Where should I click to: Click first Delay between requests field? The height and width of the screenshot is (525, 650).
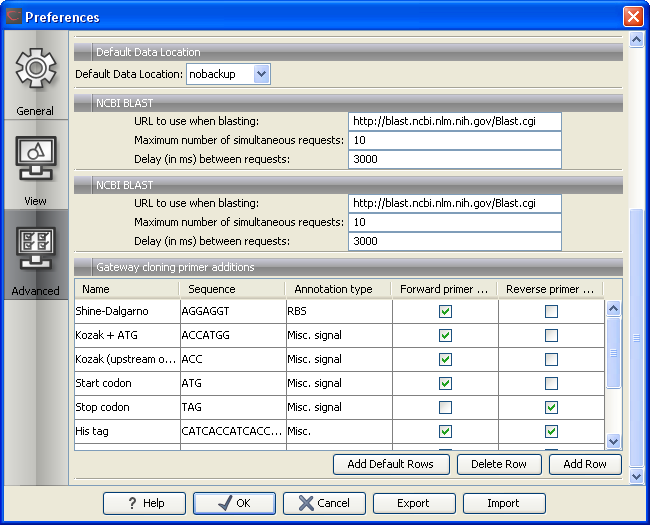(x=455, y=159)
